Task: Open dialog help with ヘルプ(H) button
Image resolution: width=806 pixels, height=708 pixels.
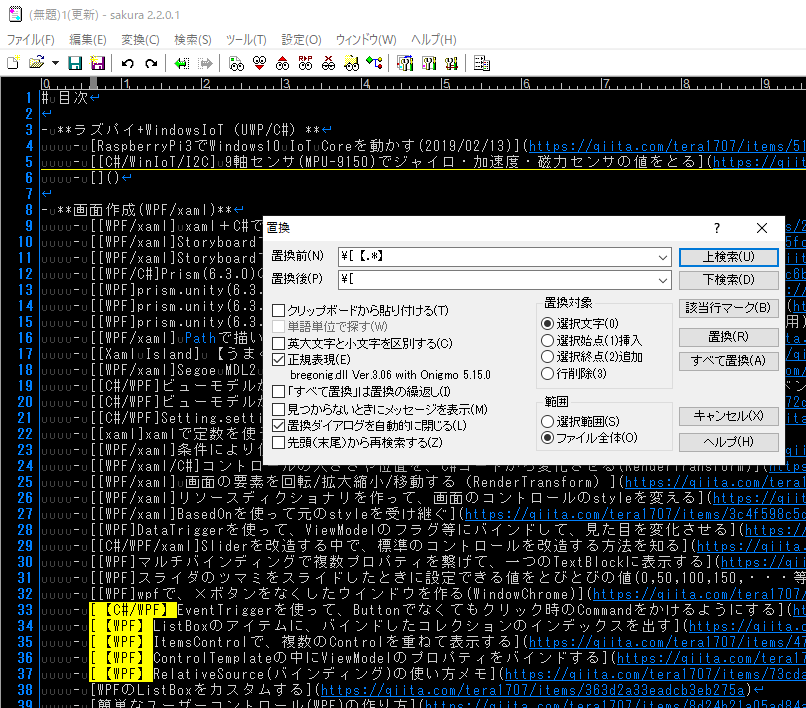Action: click(728, 442)
